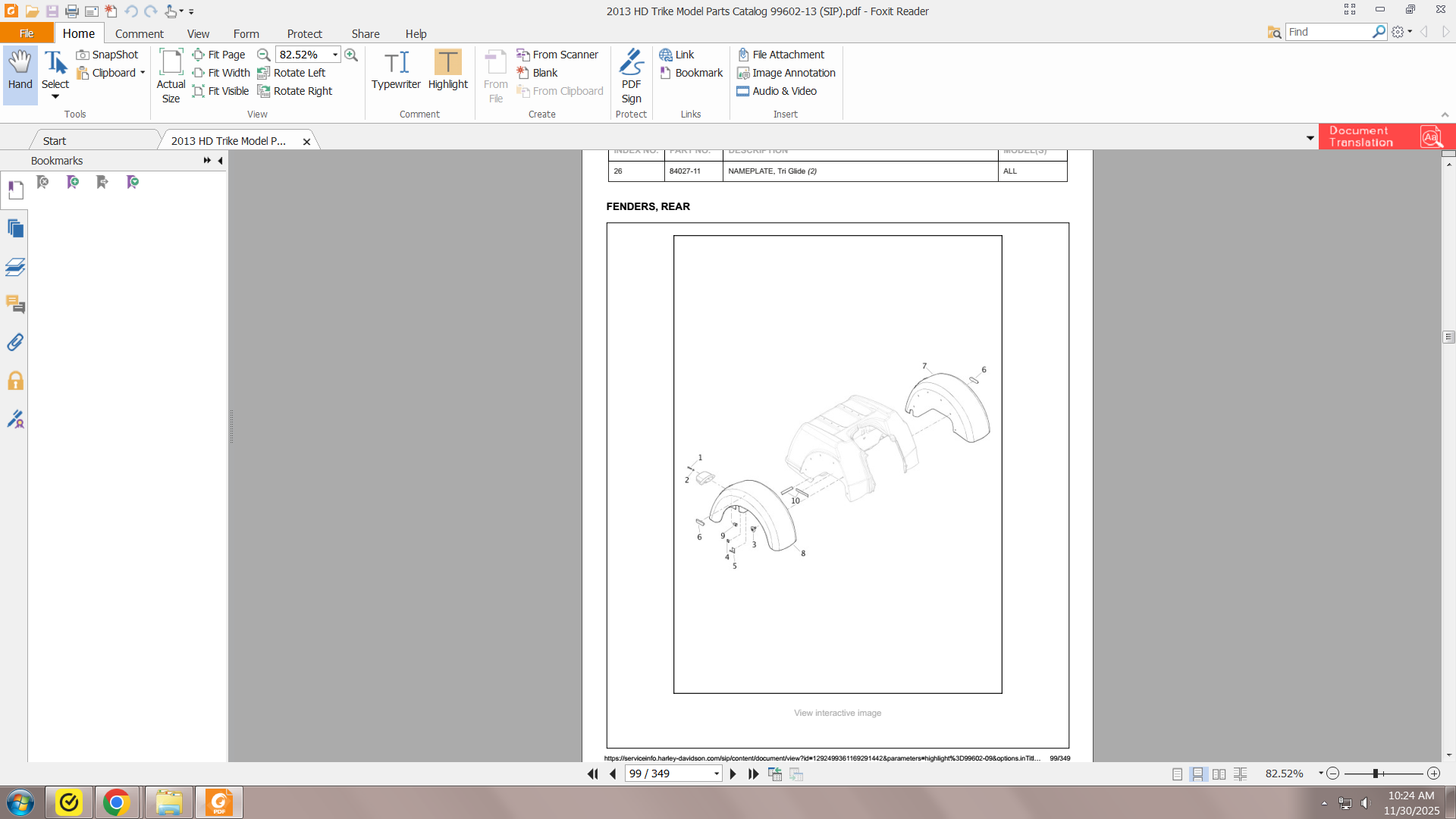1456x819 pixels.
Task: Click View interactive image link
Action: 837,713
